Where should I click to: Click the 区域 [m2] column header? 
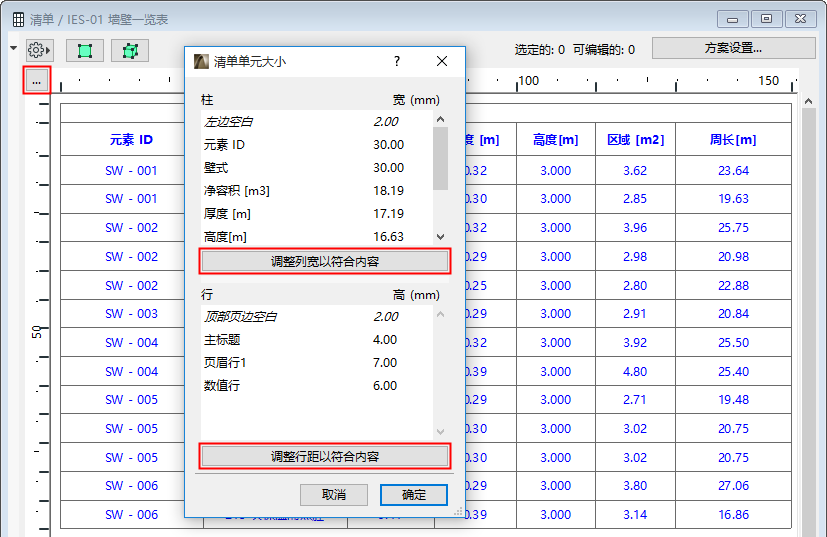[635, 140]
